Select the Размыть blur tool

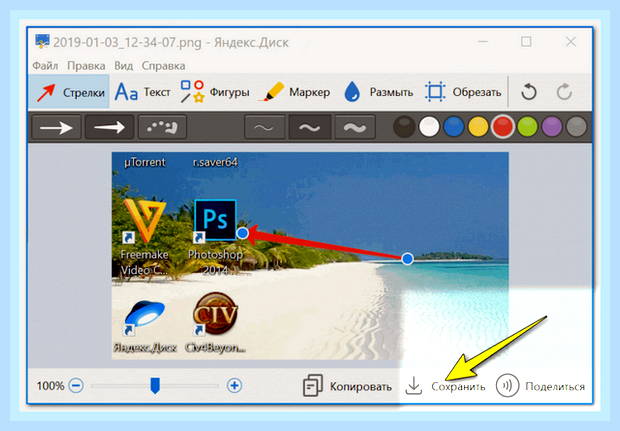click(x=378, y=92)
